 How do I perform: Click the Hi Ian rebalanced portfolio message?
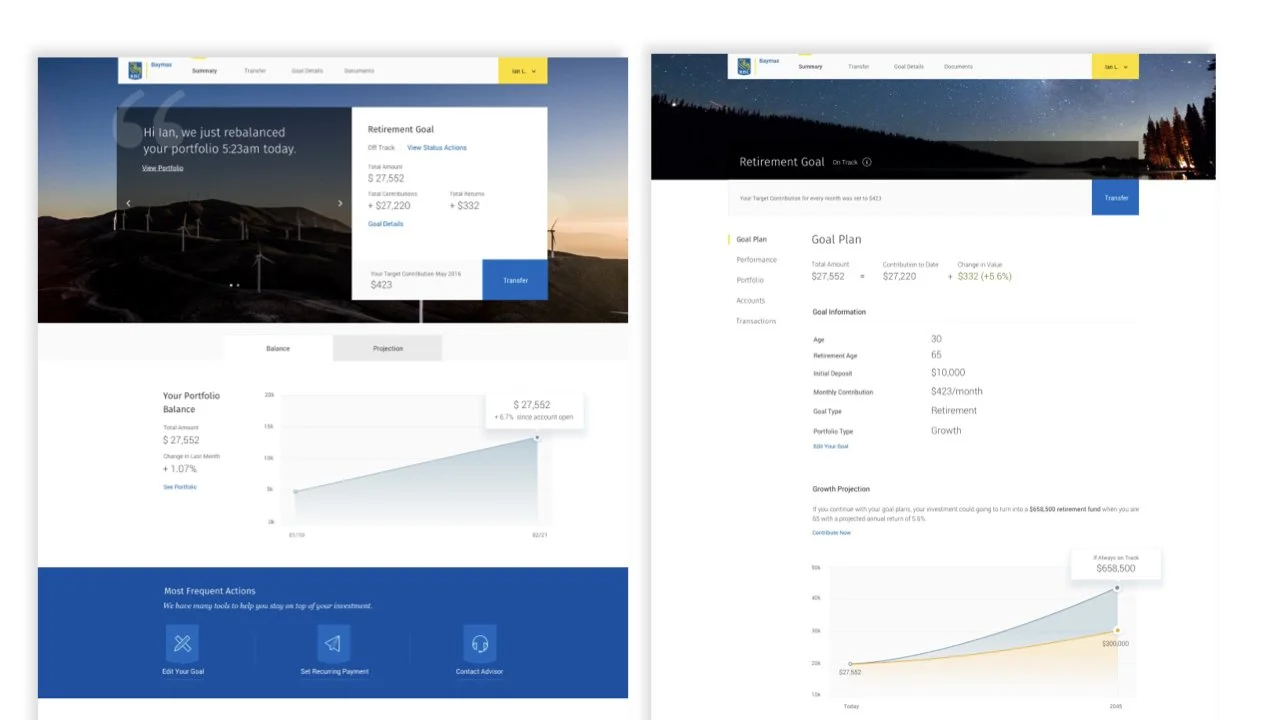click(x=219, y=140)
